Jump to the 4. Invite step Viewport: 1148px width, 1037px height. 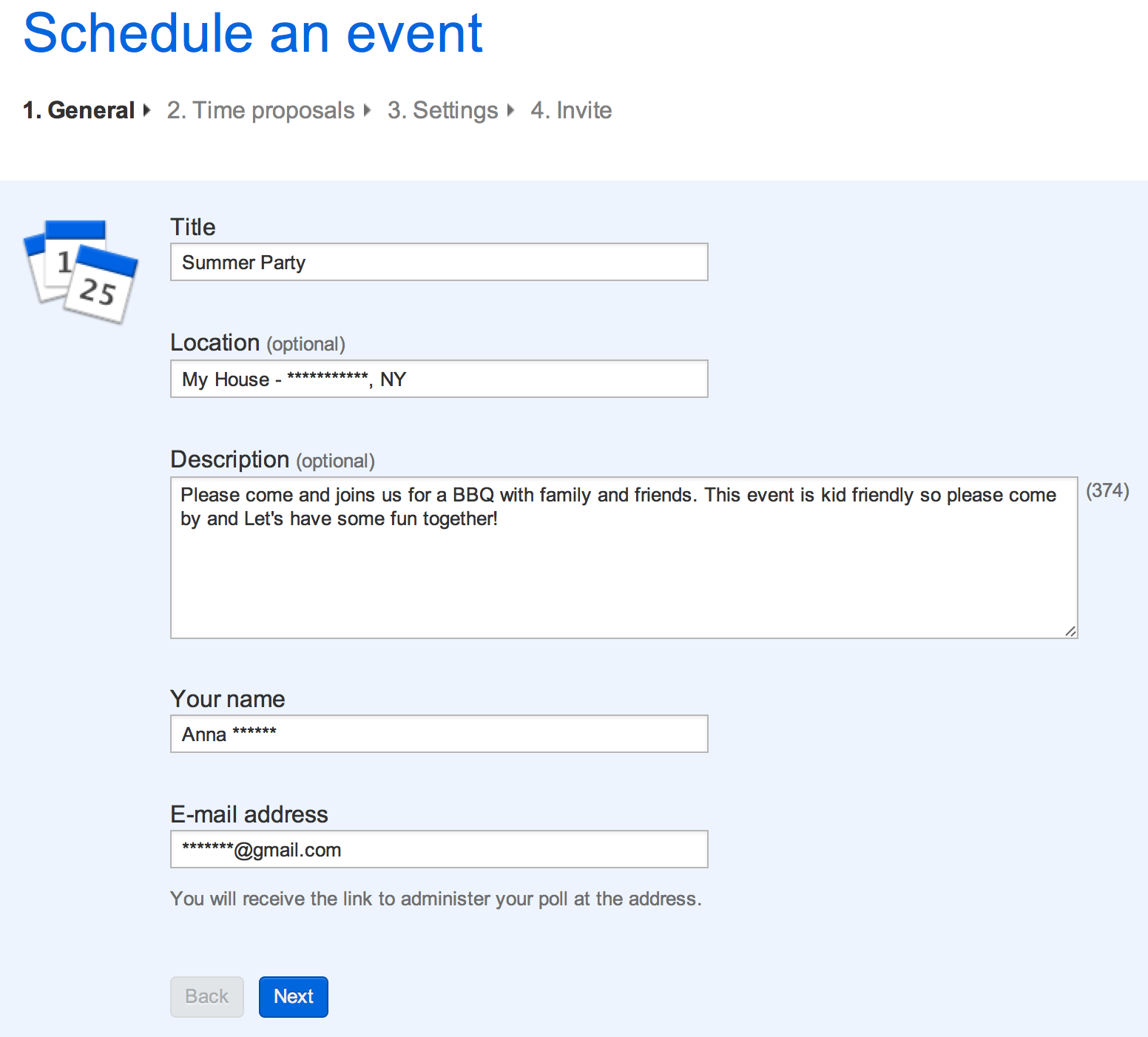pos(571,110)
